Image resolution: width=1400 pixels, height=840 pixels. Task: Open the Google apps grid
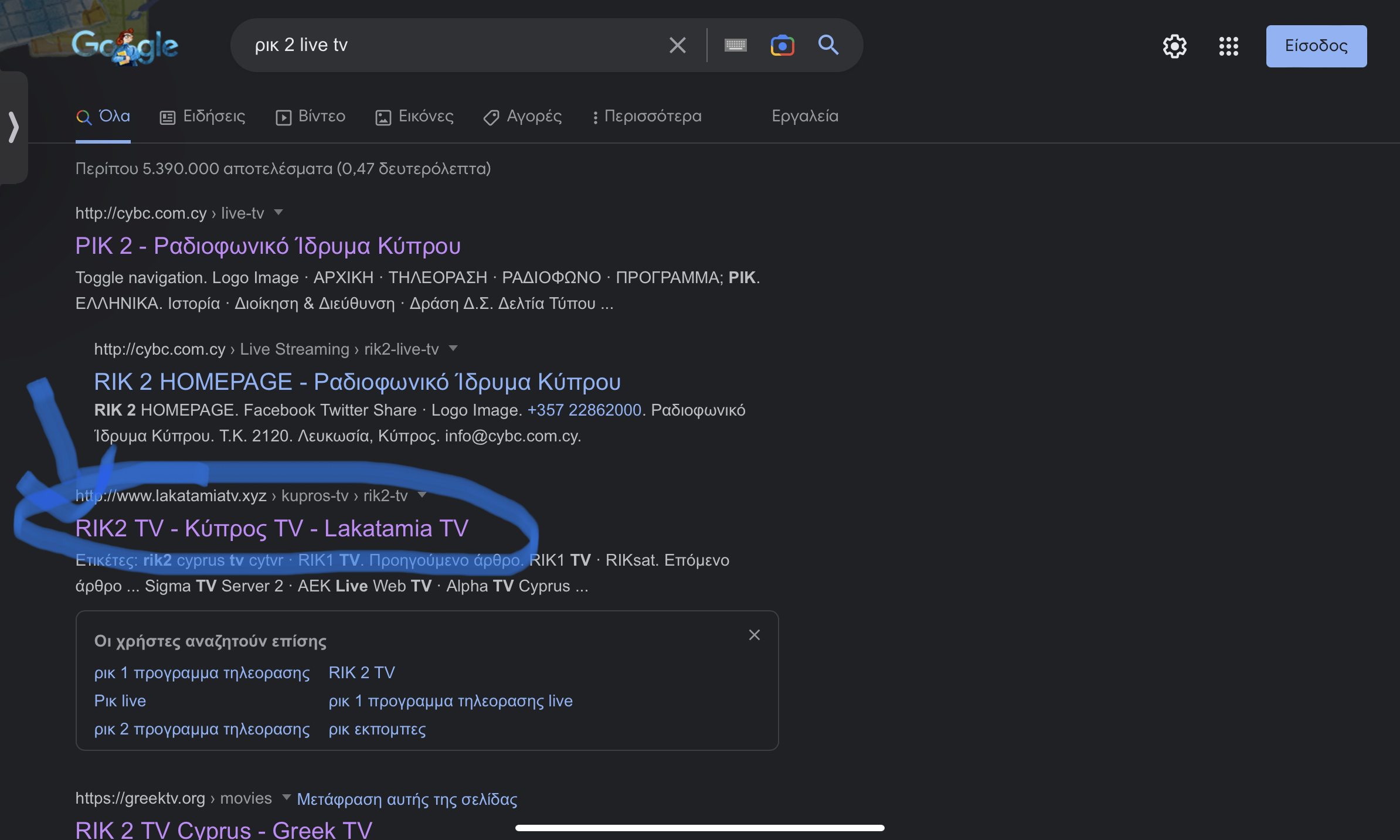point(1229,46)
